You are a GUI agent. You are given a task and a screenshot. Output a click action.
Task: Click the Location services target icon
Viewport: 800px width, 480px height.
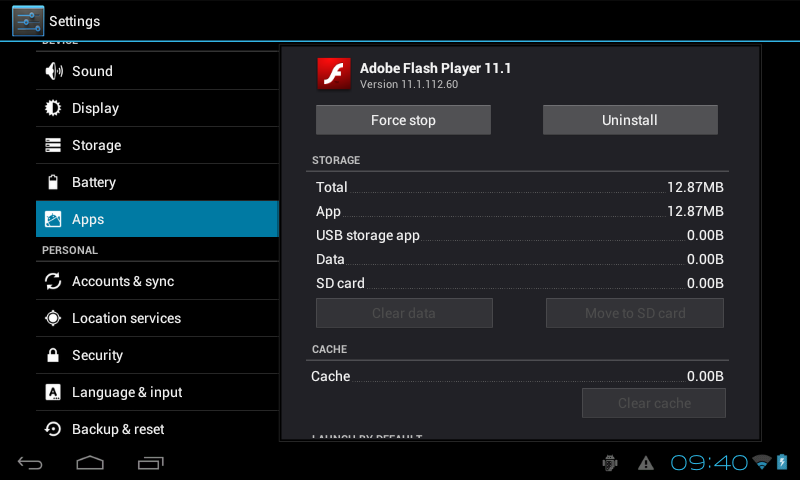click(53, 318)
